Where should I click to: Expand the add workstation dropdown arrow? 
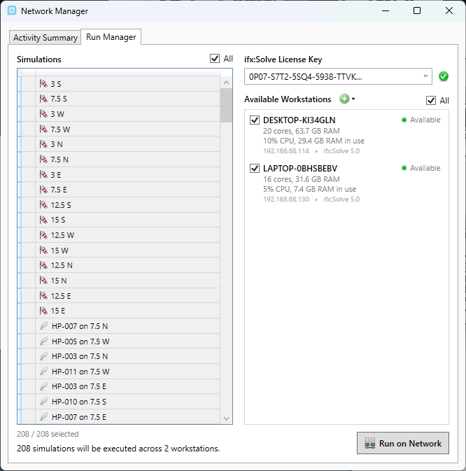353,99
